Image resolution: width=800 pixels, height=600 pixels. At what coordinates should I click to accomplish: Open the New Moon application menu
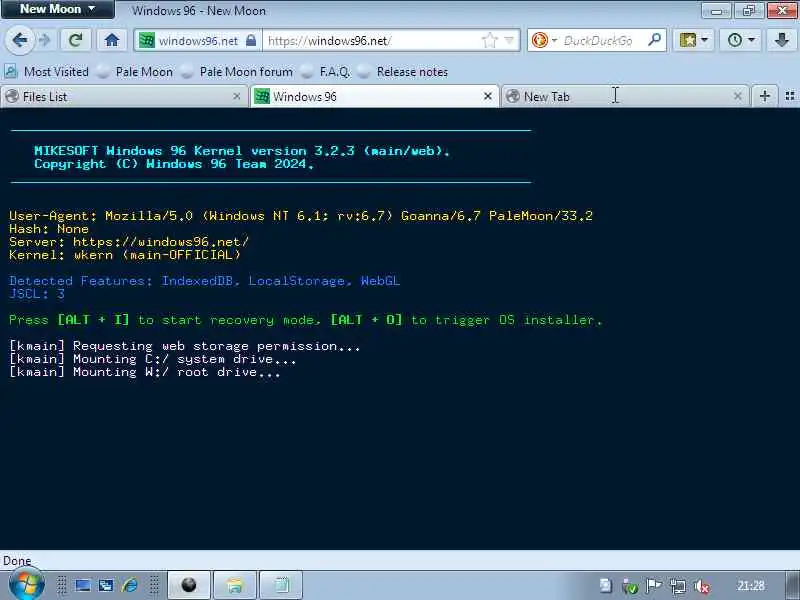click(x=57, y=9)
